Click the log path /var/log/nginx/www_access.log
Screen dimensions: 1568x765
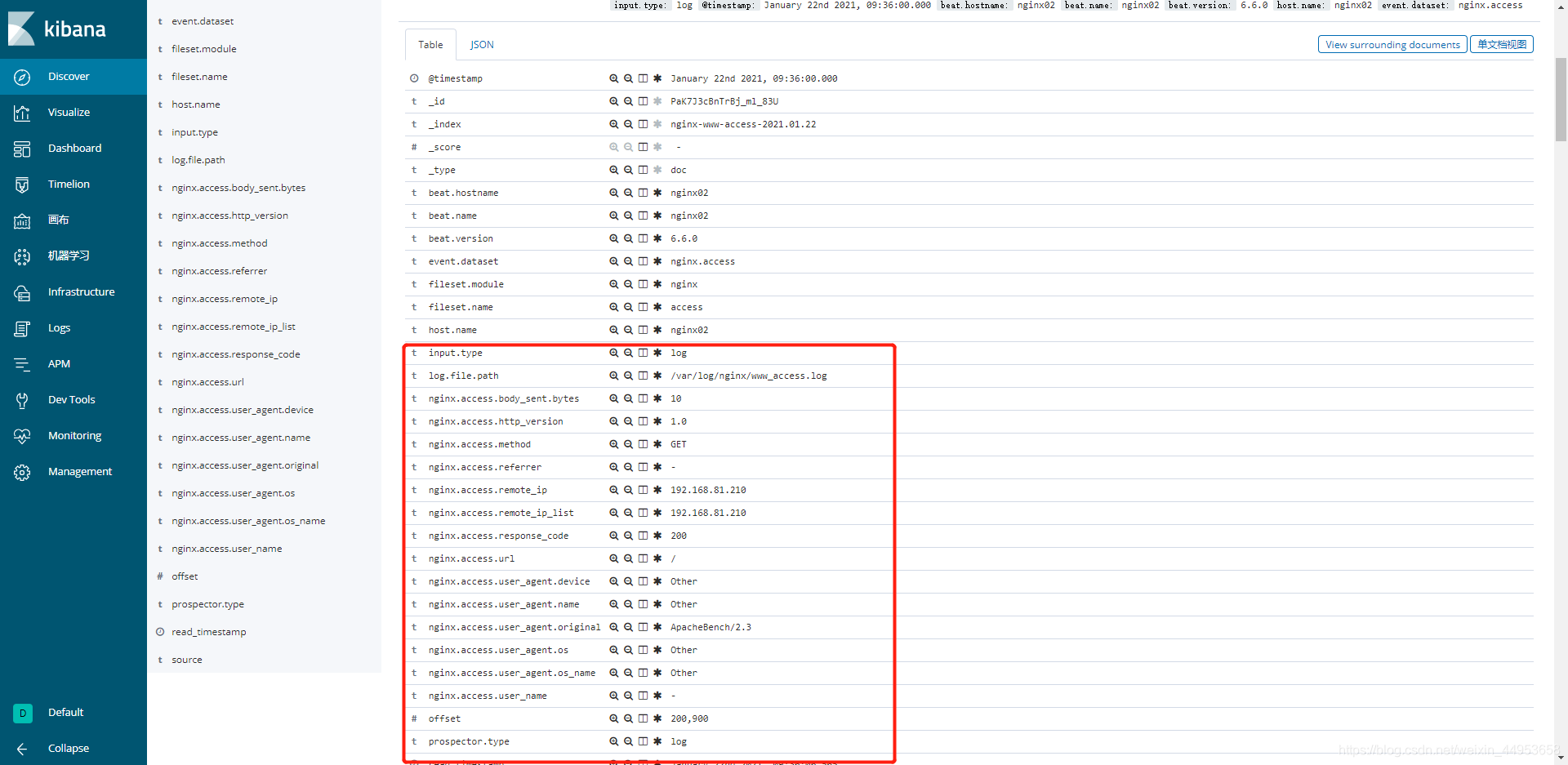[x=748, y=376]
